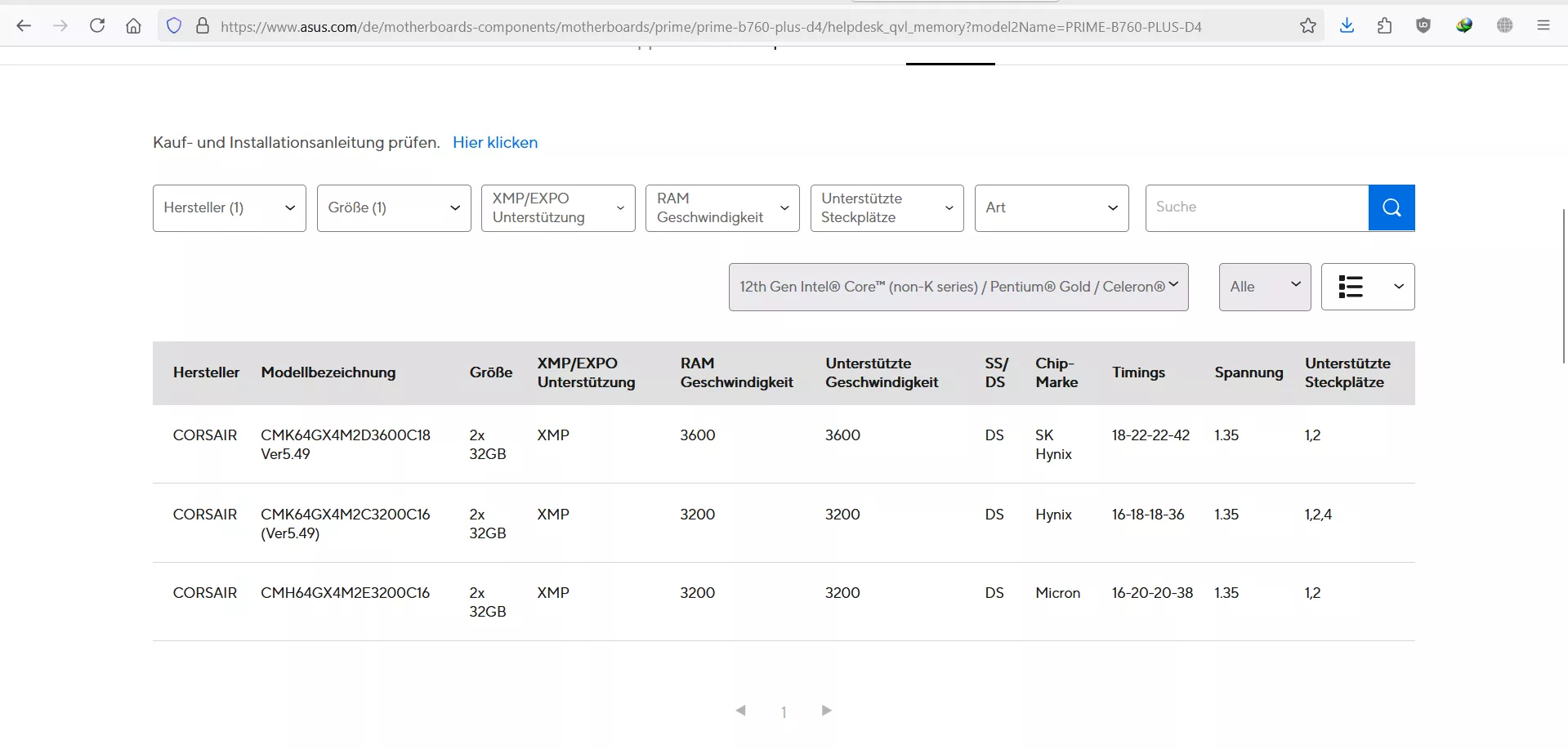Viewport: 1568px width, 749px height.
Task: Open the browser hamburger menu
Action: 1543,26
